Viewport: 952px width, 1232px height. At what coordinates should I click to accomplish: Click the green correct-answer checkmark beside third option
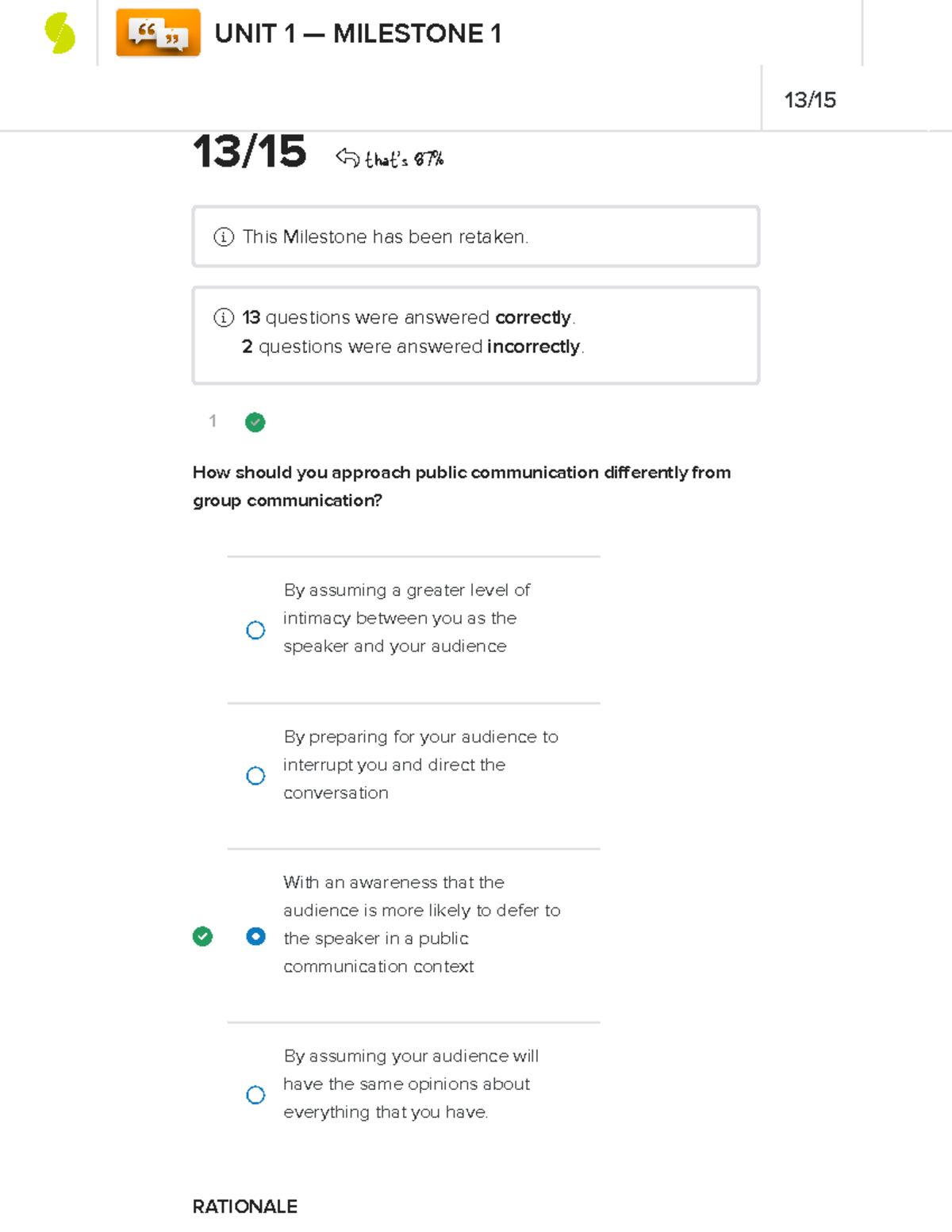tap(202, 937)
